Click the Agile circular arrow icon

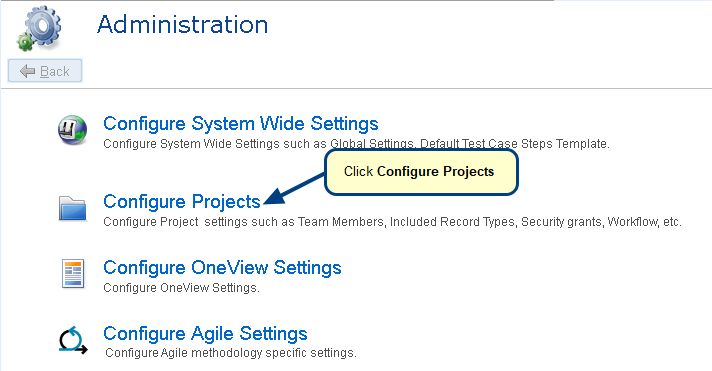pyautogui.click(x=73, y=340)
